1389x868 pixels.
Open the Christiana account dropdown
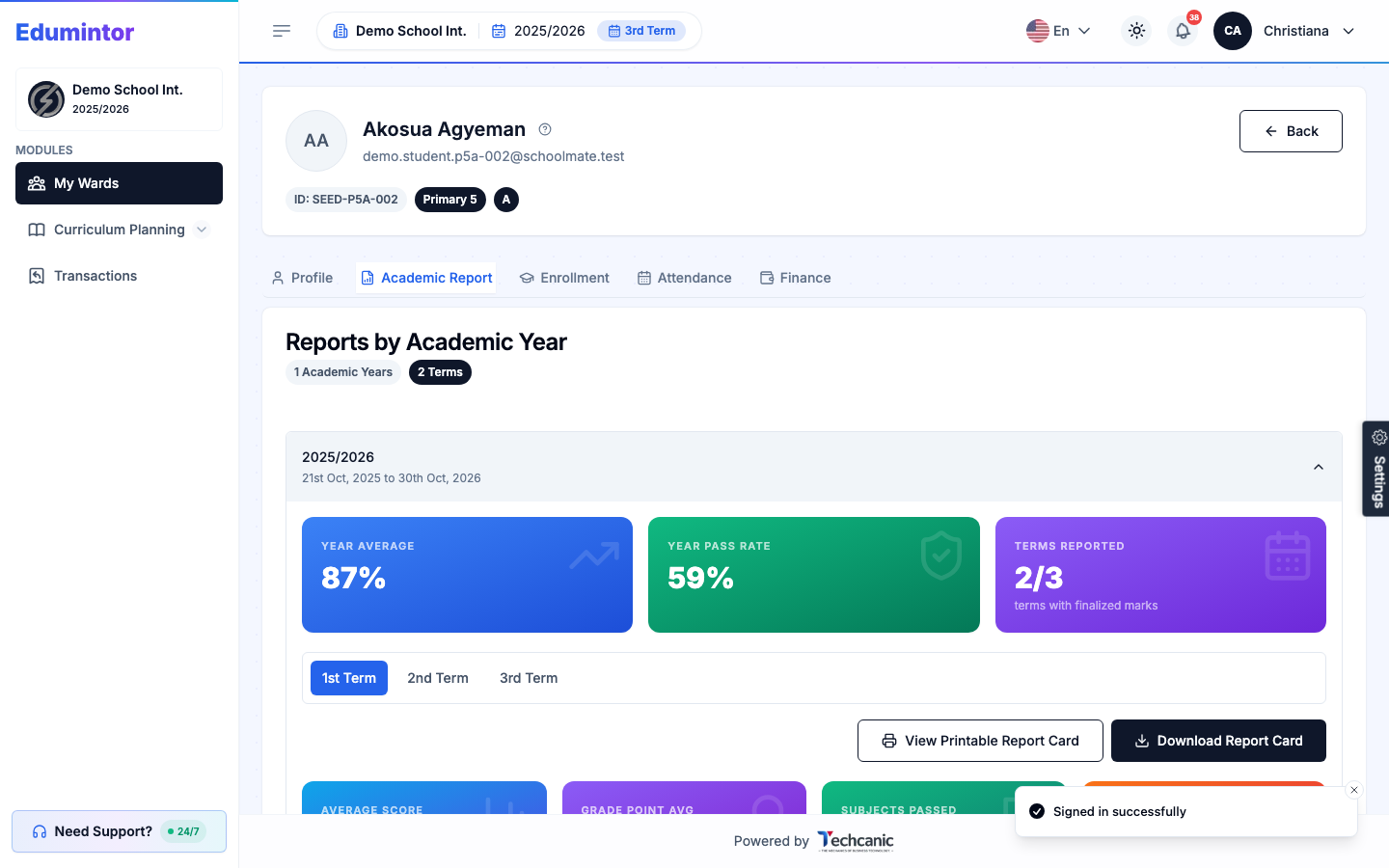(x=1309, y=31)
